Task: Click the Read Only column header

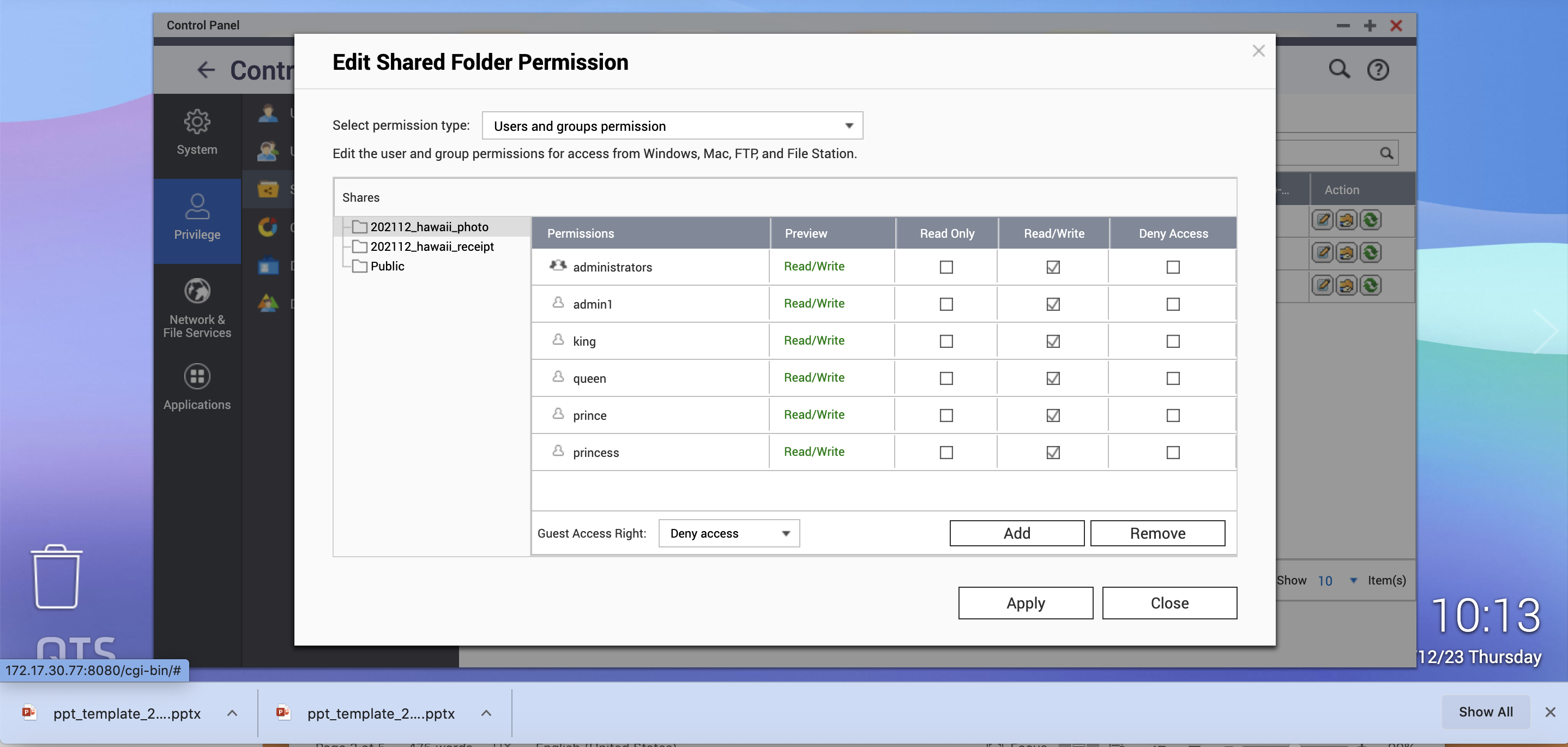Action: pos(946,233)
